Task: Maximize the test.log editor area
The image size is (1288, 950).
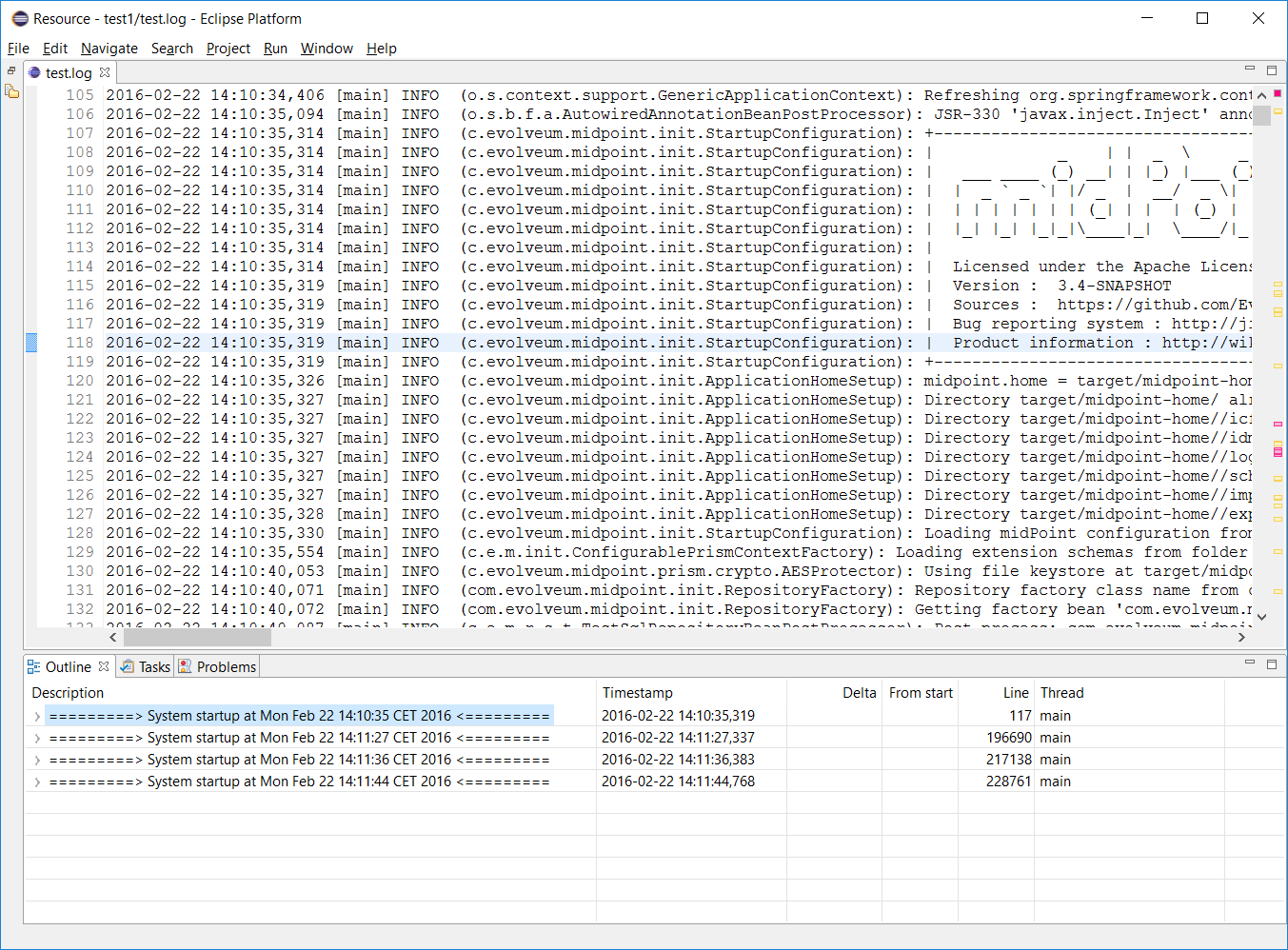Action: (1271, 69)
